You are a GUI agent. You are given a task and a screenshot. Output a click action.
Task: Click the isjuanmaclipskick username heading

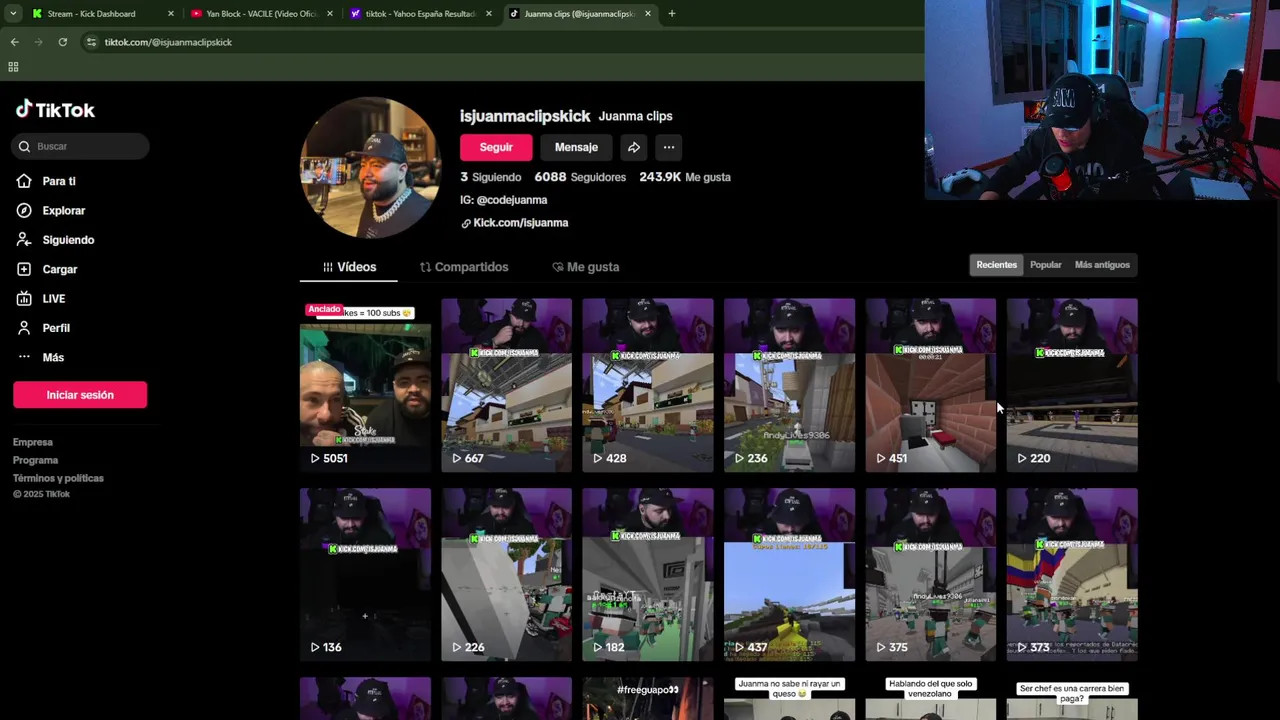(525, 116)
